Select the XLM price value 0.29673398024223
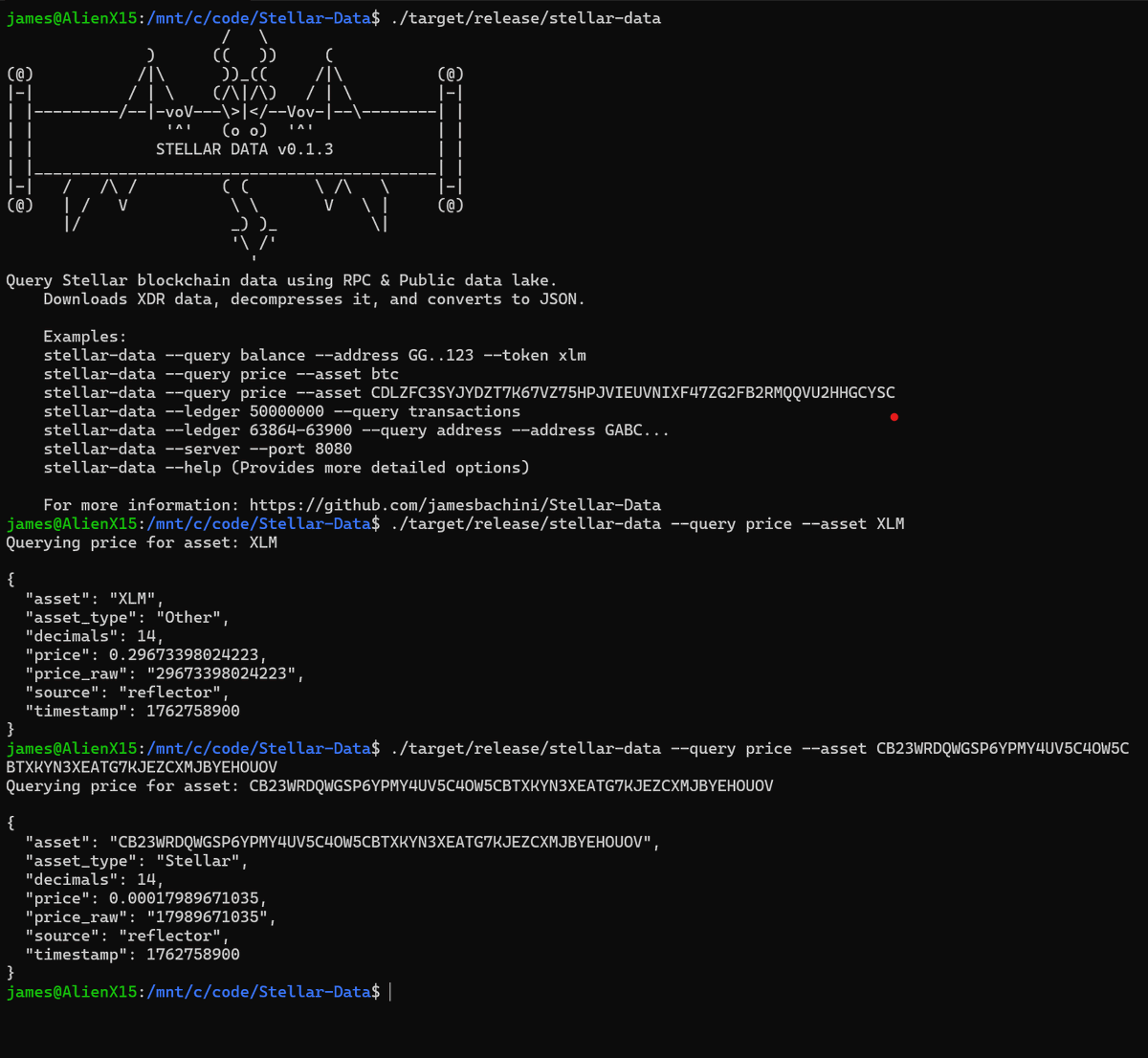Image resolution: width=1148 pixels, height=1058 pixels. pyautogui.click(x=185, y=654)
